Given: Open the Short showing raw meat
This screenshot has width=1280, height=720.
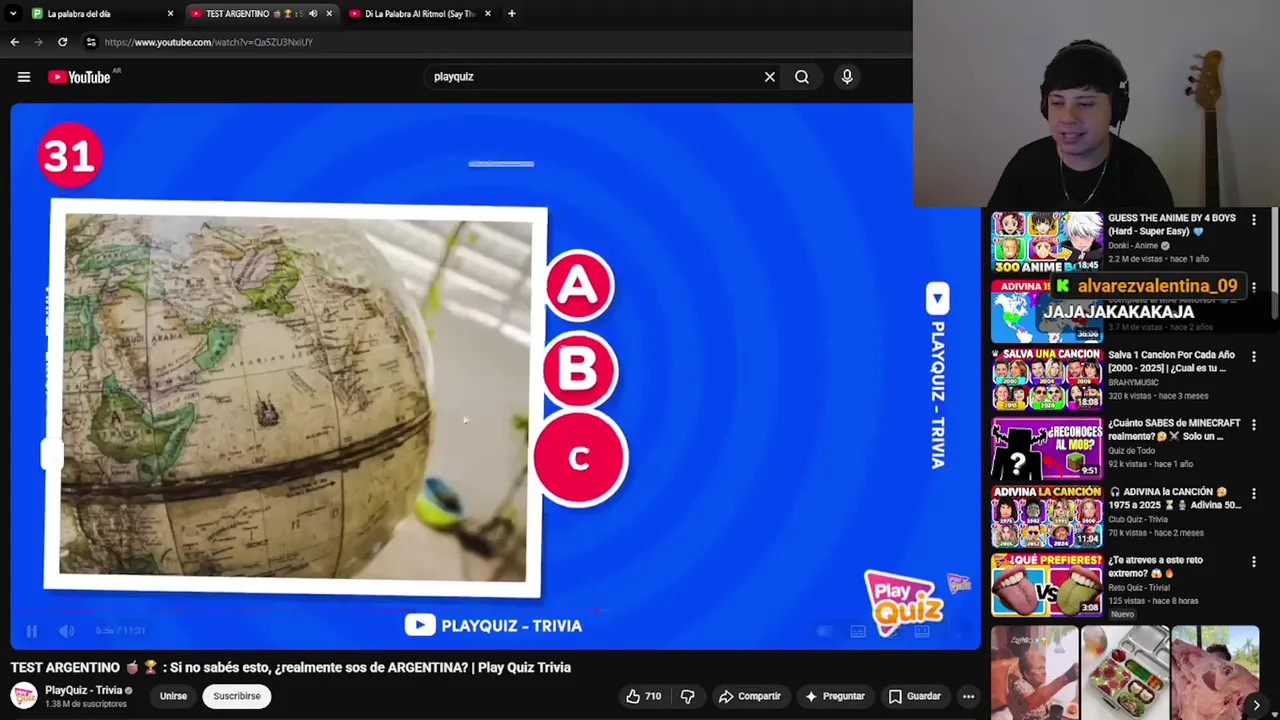Looking at the screenshot, I should click(1215, 673).
